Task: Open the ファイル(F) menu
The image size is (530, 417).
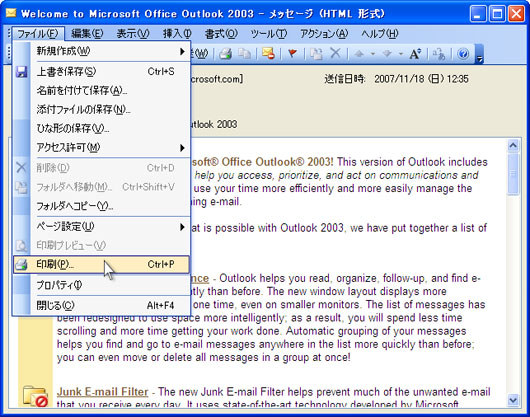Action: click(38, 34)
